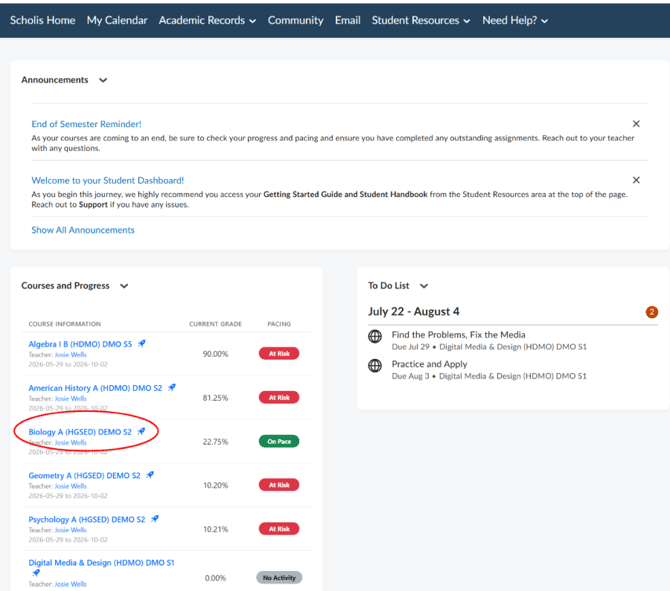Click At Risk badge for Geometry A
Screen dimensions: 670x591
(x=279, y=485)
